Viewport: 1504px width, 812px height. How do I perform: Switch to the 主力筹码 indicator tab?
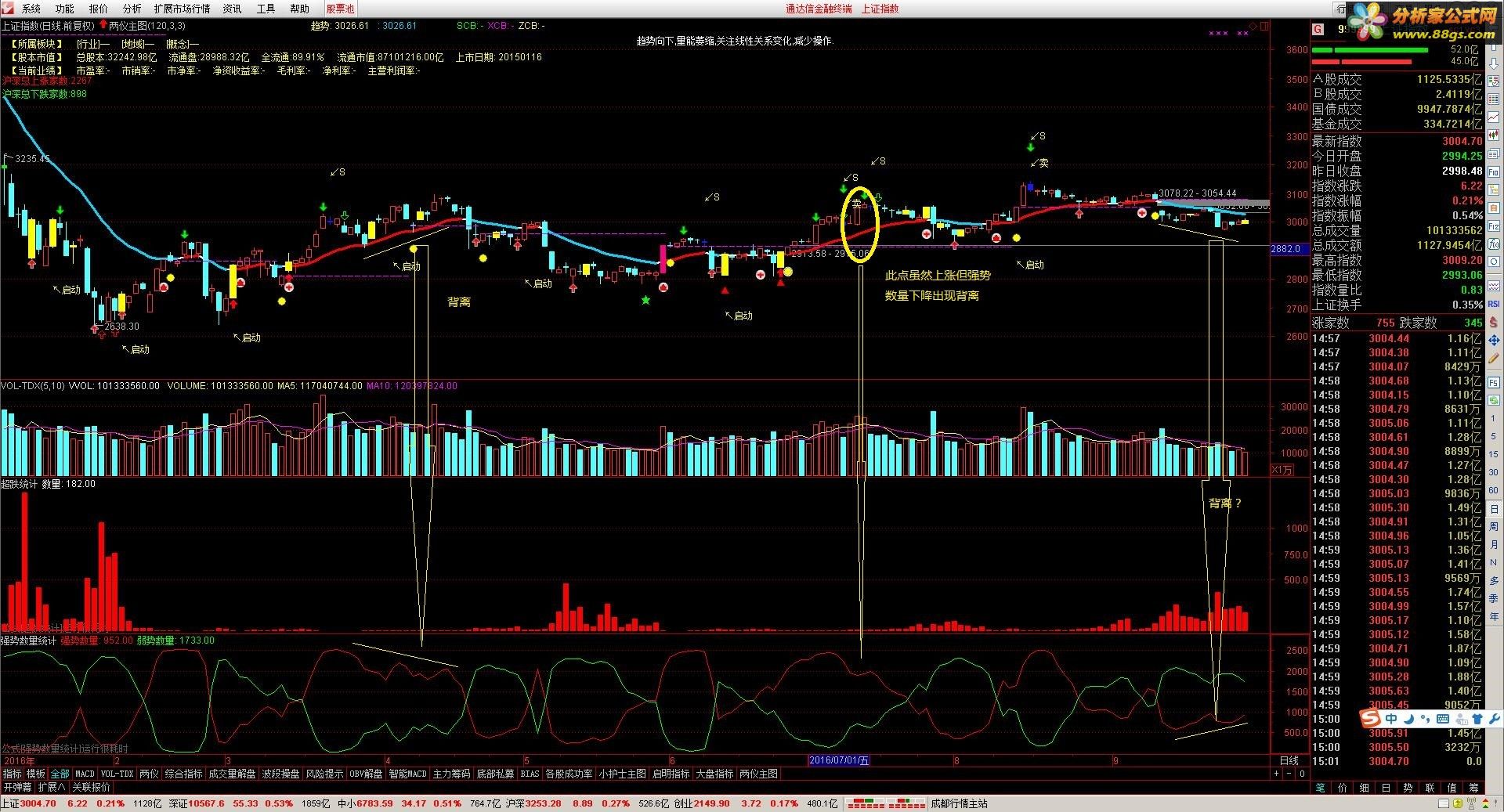[x=452, y=774]
